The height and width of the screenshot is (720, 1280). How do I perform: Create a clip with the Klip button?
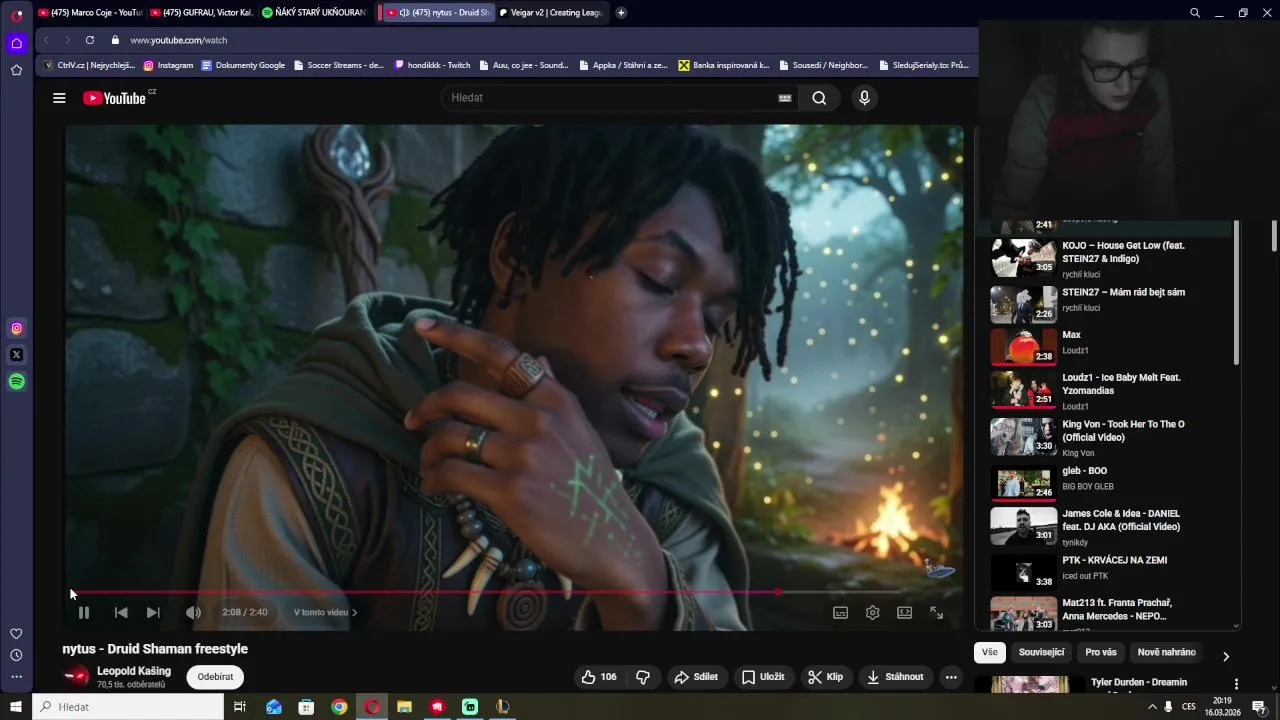pyautogui.click(x=826, y=677)
